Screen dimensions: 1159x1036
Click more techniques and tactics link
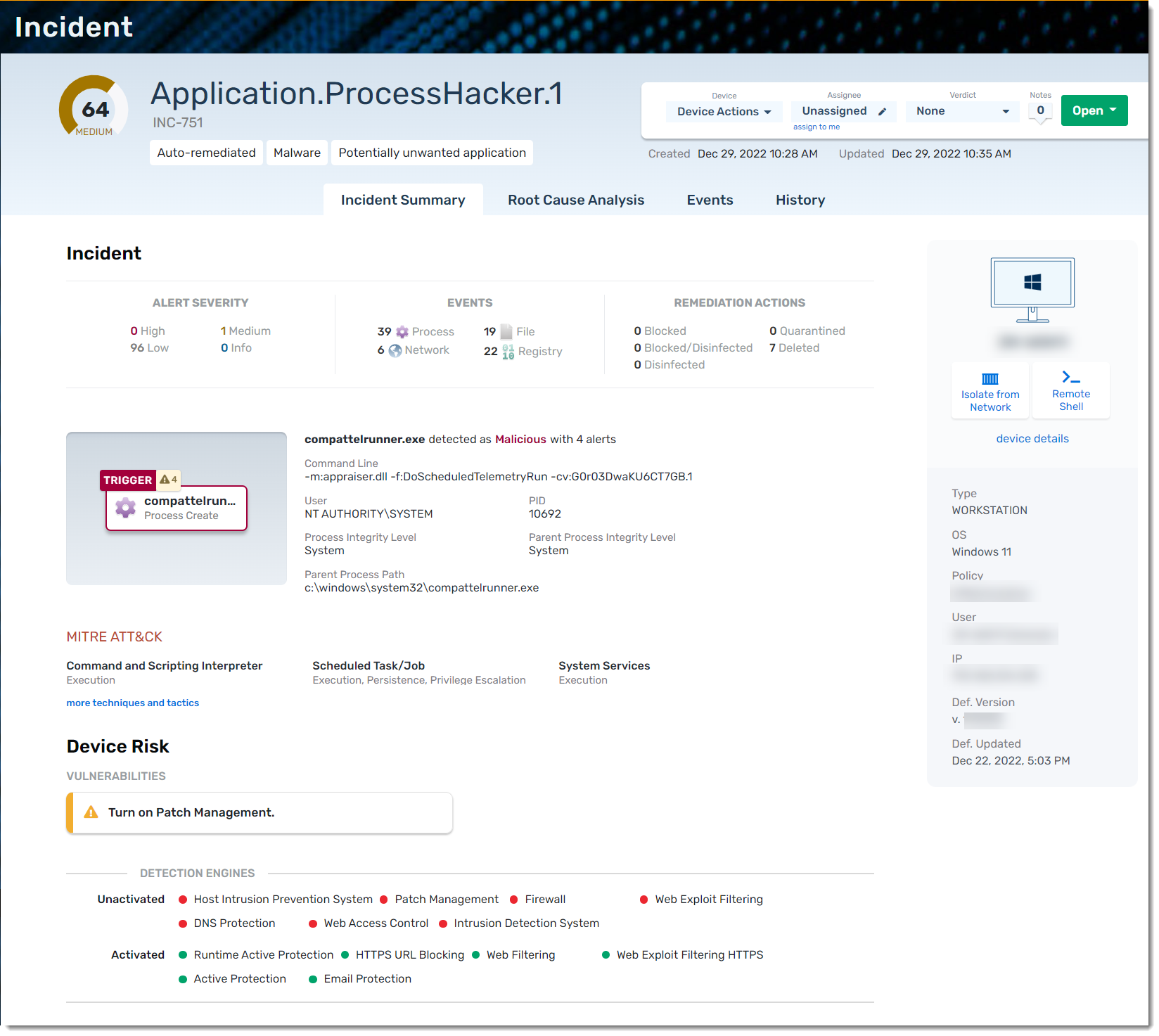(x=133, y=703)
